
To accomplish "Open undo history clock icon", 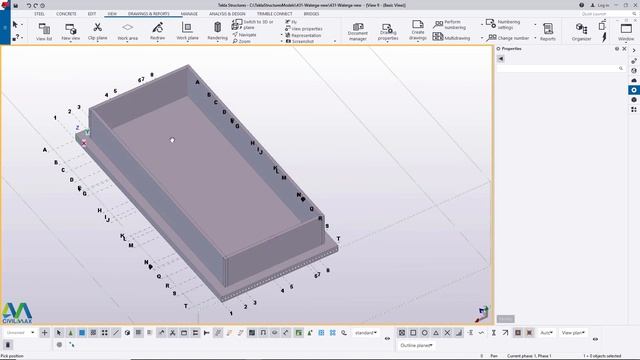I will click(x=42, y=6).
